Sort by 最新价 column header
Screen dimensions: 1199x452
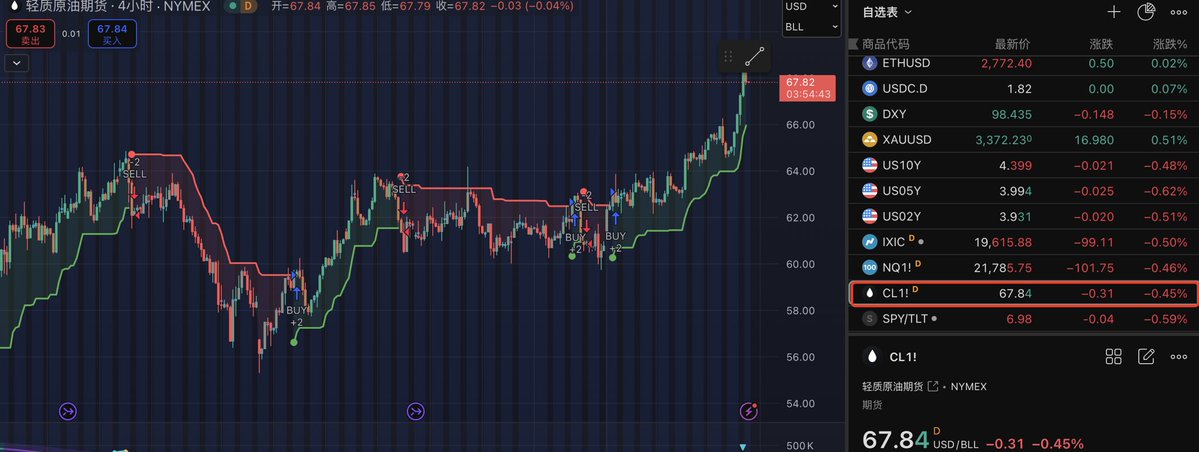pos(1012,44)
